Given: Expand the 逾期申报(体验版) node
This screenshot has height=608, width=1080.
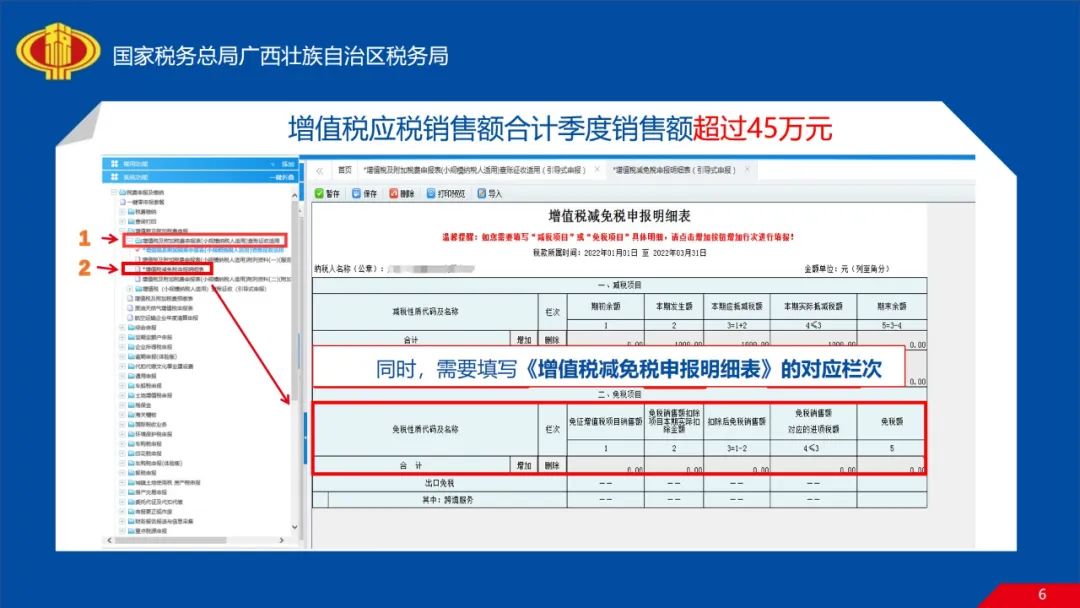Looking at the screenshot, I should tap(122, 357).
